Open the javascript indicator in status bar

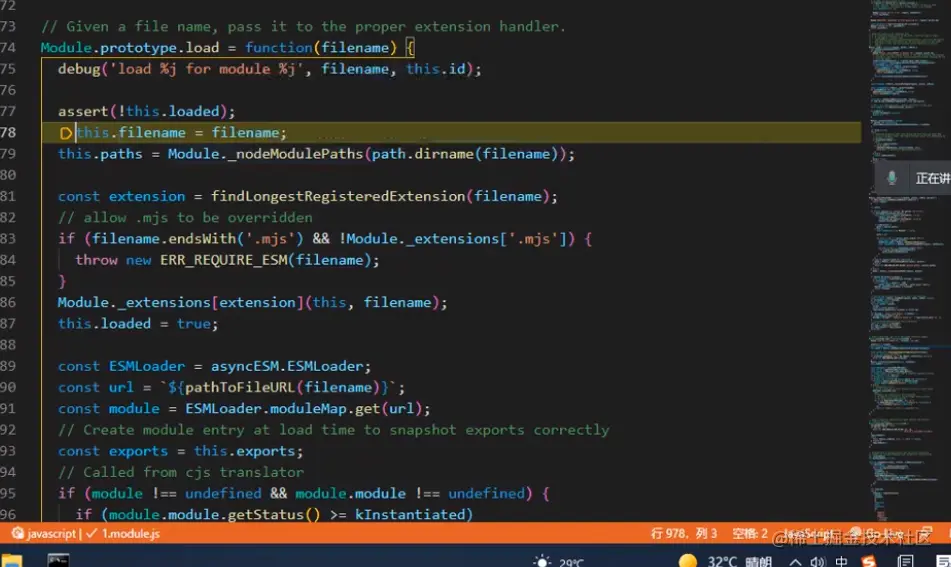click(x=44, y=534)
